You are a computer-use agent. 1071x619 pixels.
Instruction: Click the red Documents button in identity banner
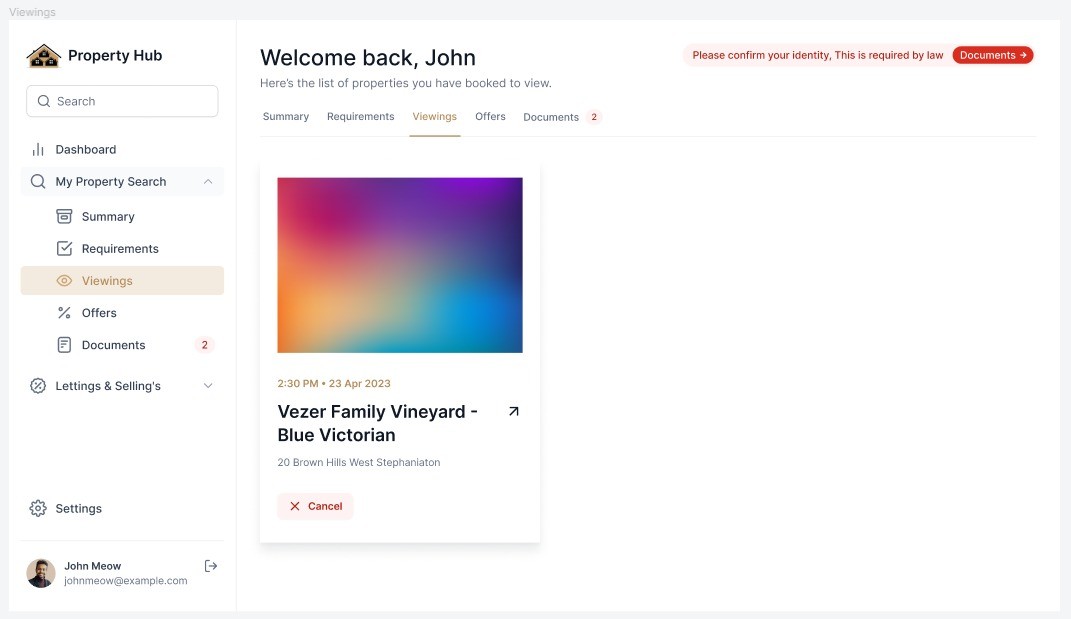click(x=992, y=55)
